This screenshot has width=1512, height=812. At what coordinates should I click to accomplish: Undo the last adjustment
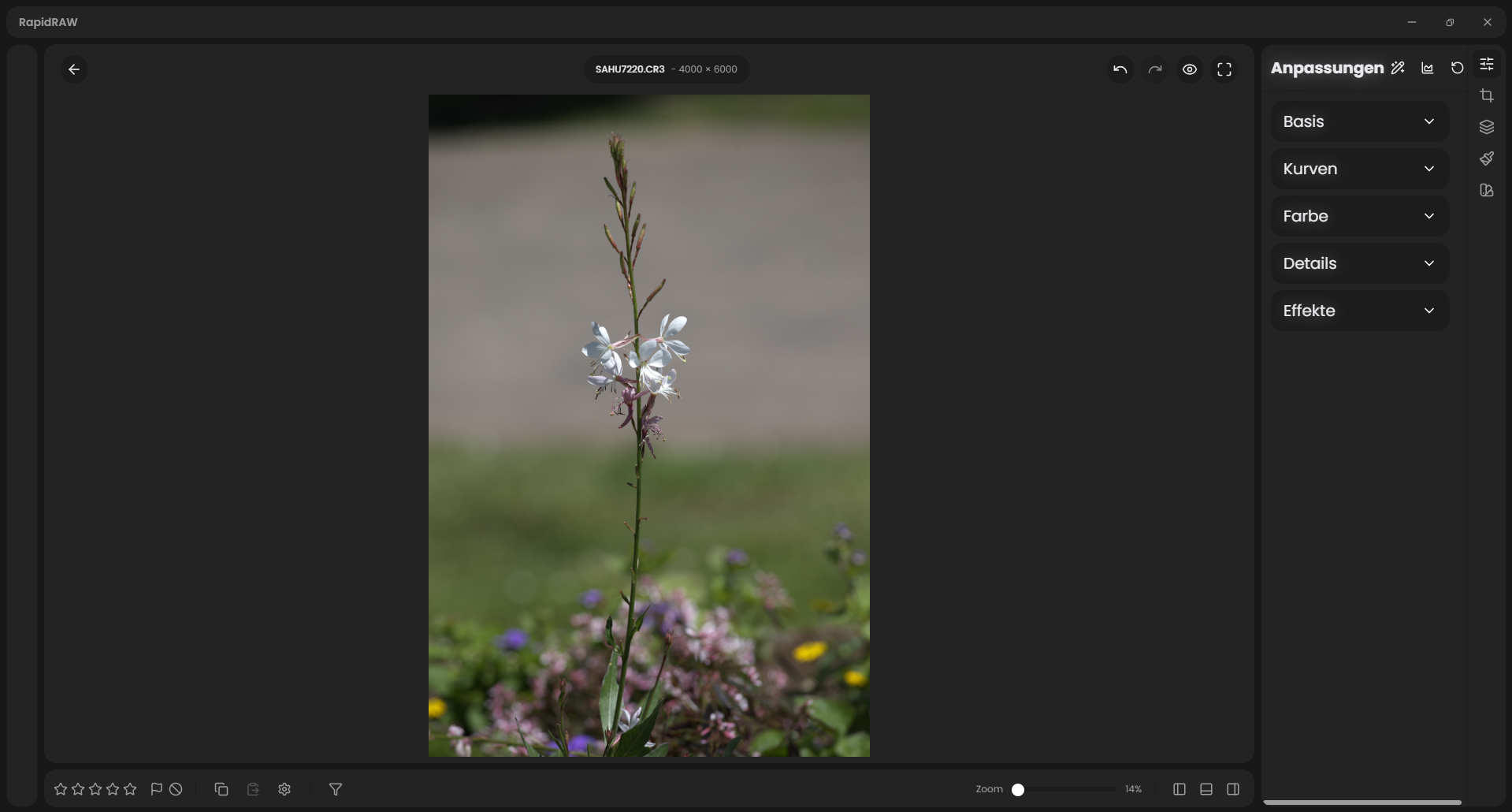1120,69
